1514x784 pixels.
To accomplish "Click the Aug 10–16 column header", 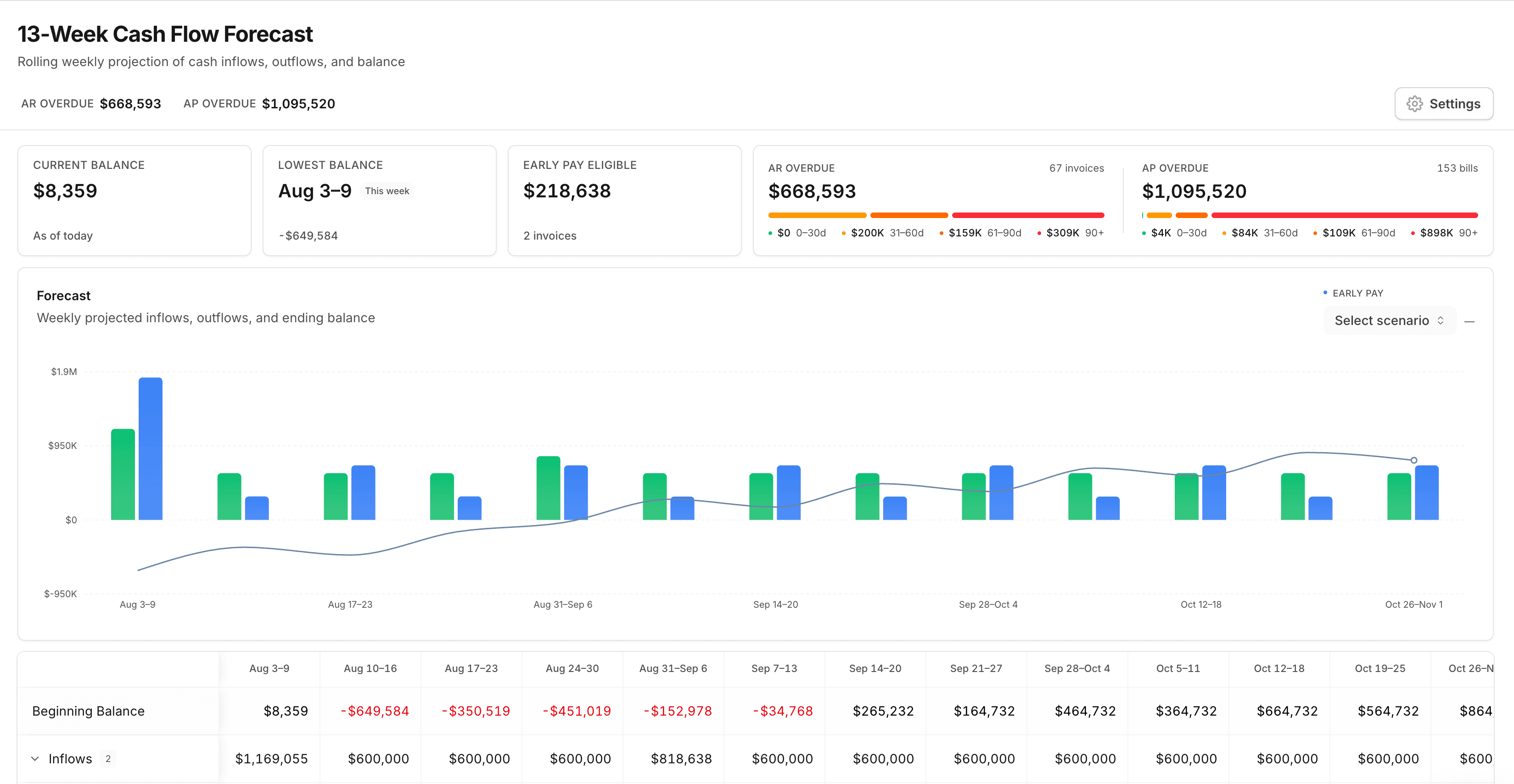I will 370,668.
